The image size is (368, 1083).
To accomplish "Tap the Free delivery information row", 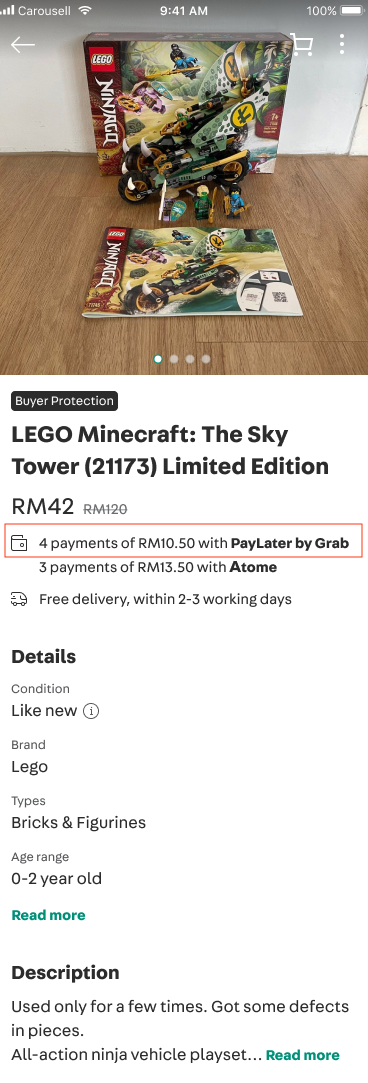I will (152, 599).
